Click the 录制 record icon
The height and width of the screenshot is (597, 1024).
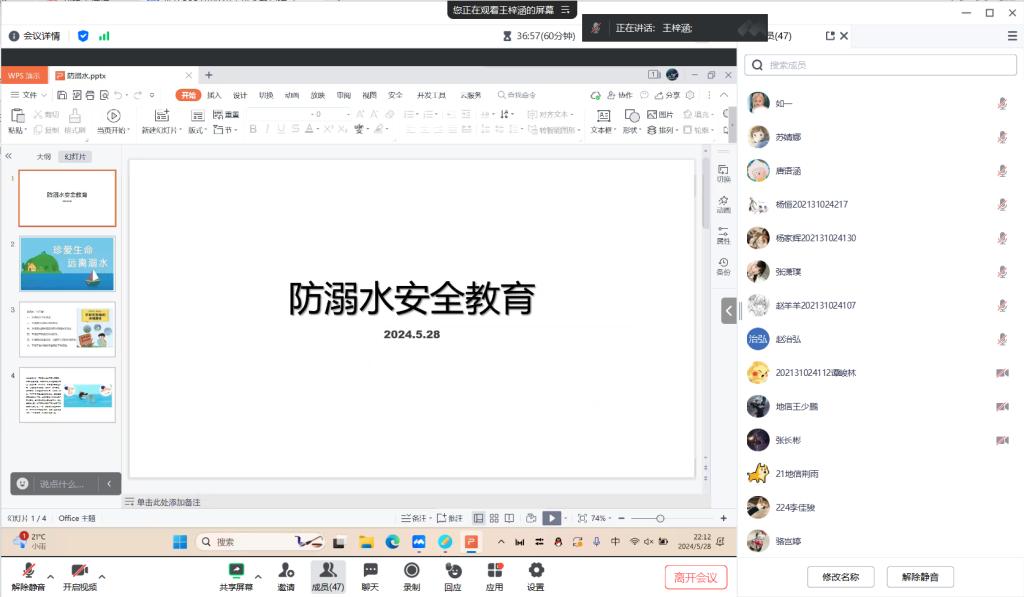pyautogui.click(x=411, y=575)
